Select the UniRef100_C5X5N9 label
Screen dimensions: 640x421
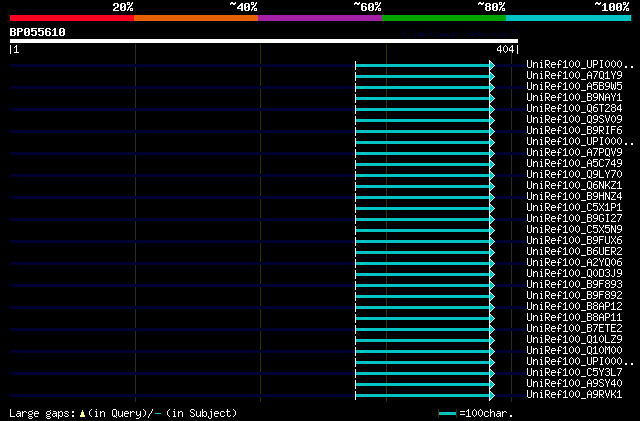coord(574,230)
